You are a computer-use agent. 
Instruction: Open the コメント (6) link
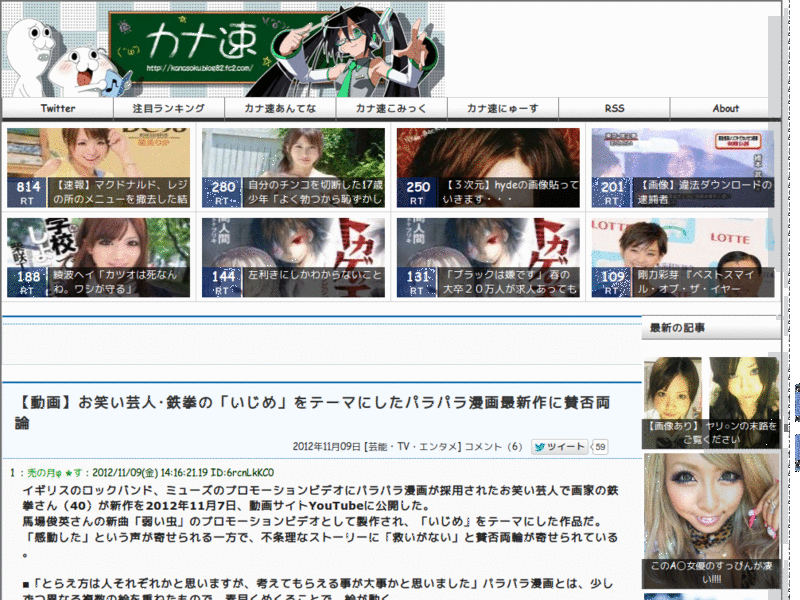pyautogui.click(x=493, y=447)
